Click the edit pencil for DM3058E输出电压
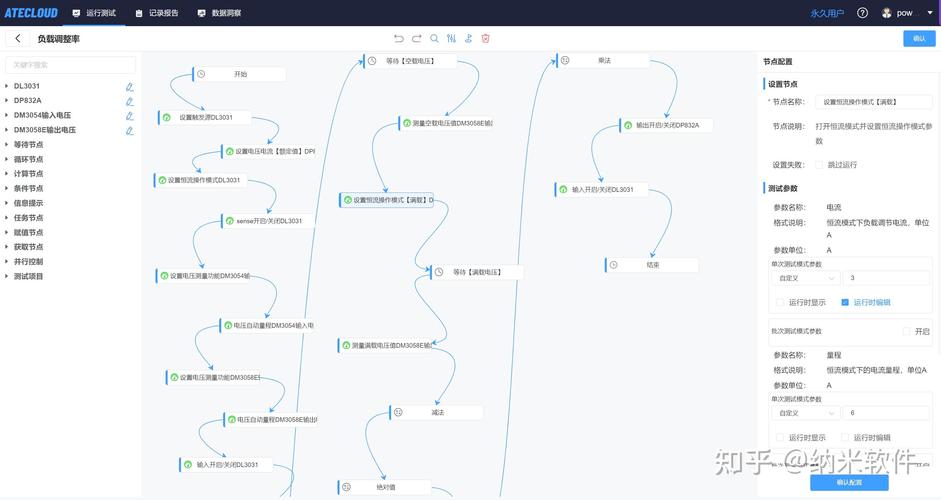 130,131
